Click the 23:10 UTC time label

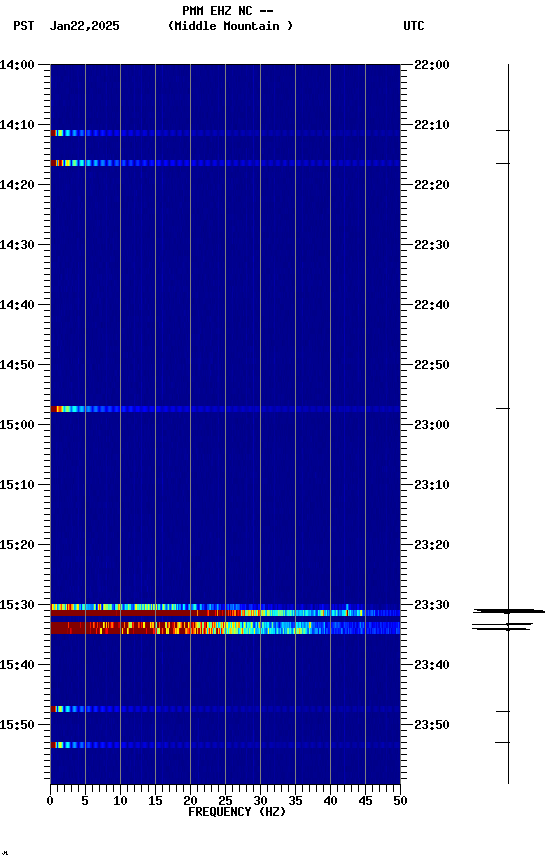click(432, 485)
